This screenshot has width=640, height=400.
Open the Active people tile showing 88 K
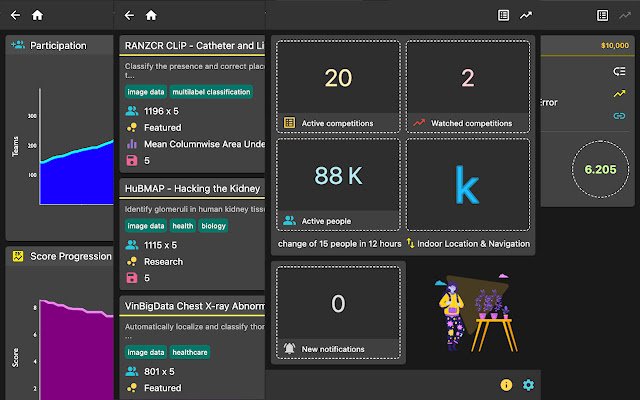[x=338, y=184]
